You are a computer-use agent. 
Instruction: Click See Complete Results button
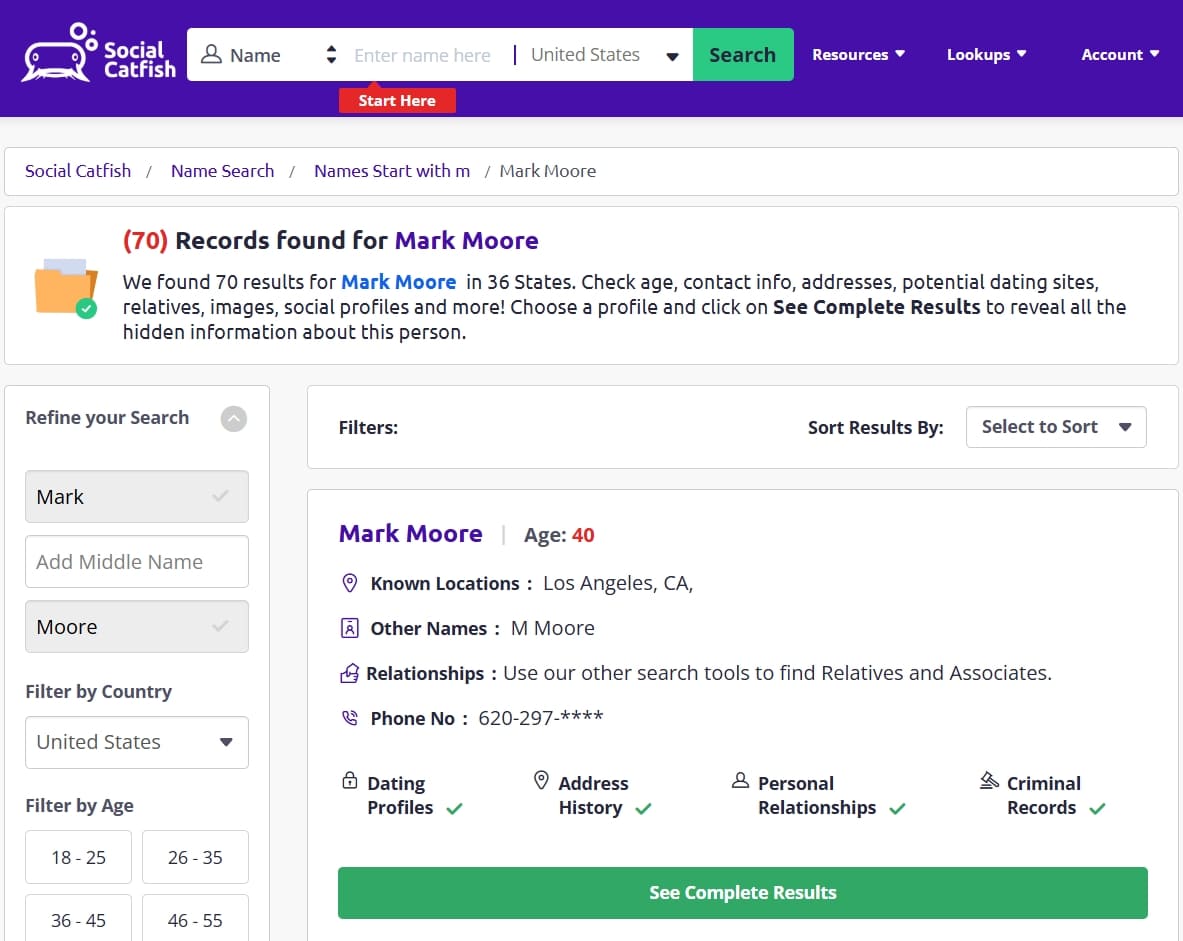coord(742,893)
